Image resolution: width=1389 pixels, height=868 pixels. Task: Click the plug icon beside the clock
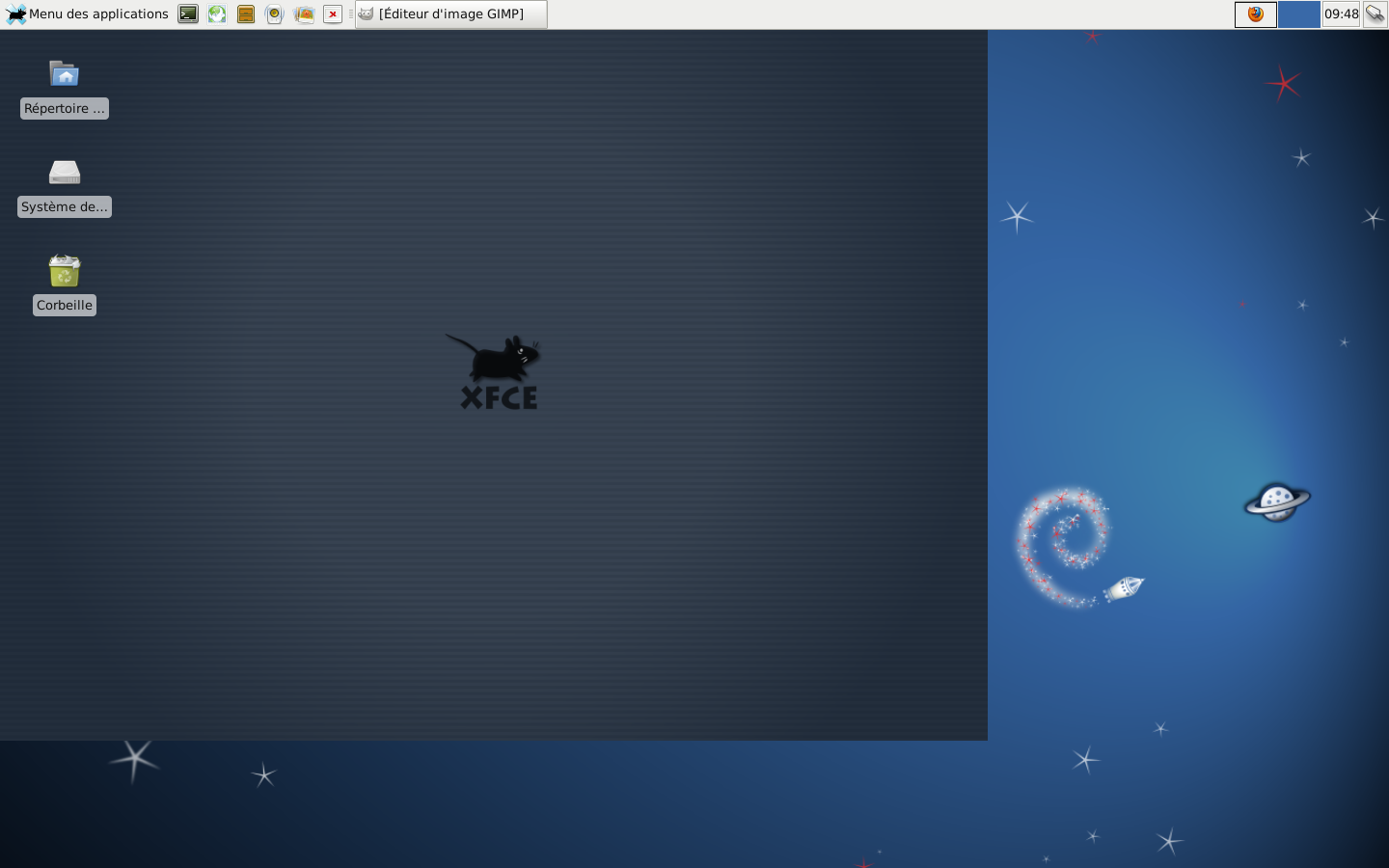(x=1375, y=14)
